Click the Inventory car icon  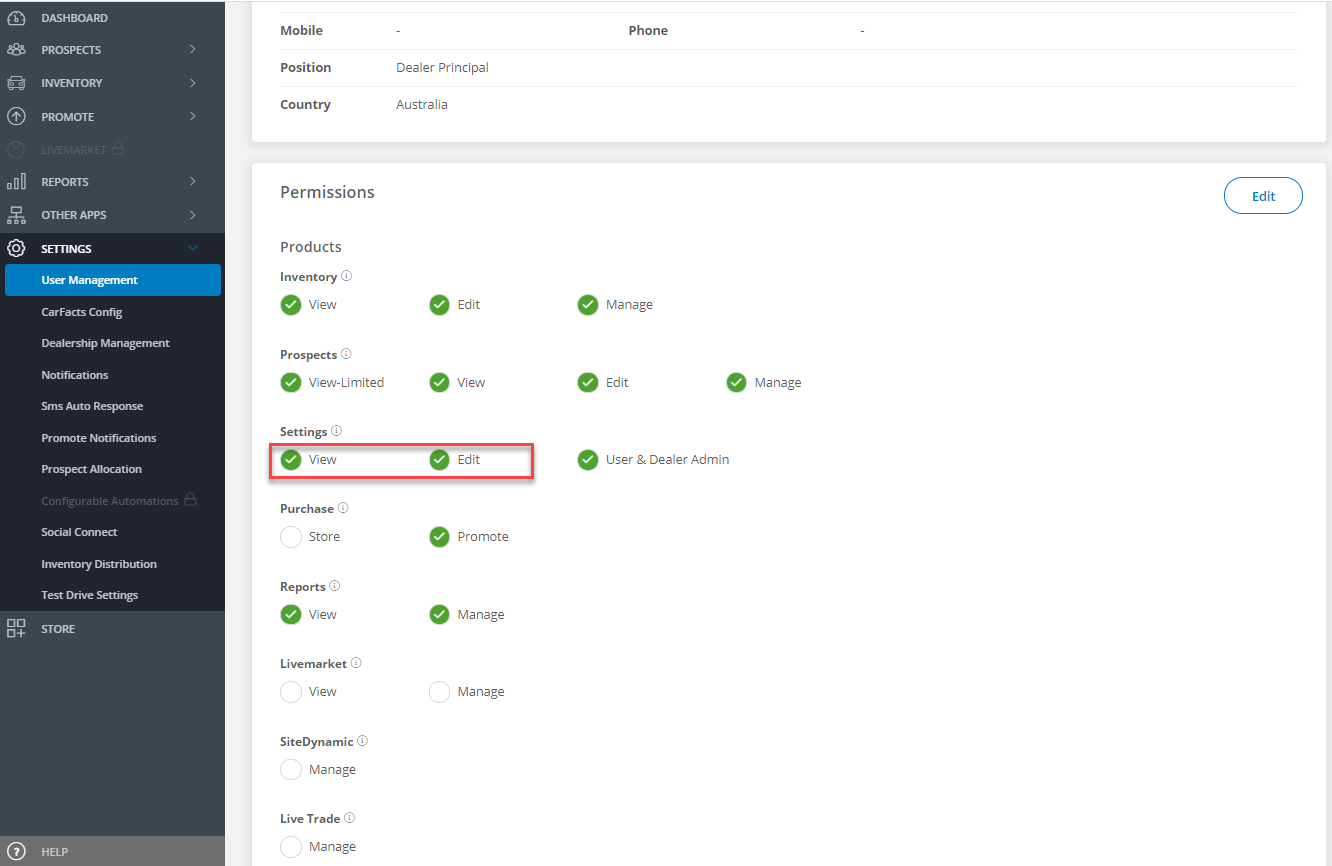point(16,83)
